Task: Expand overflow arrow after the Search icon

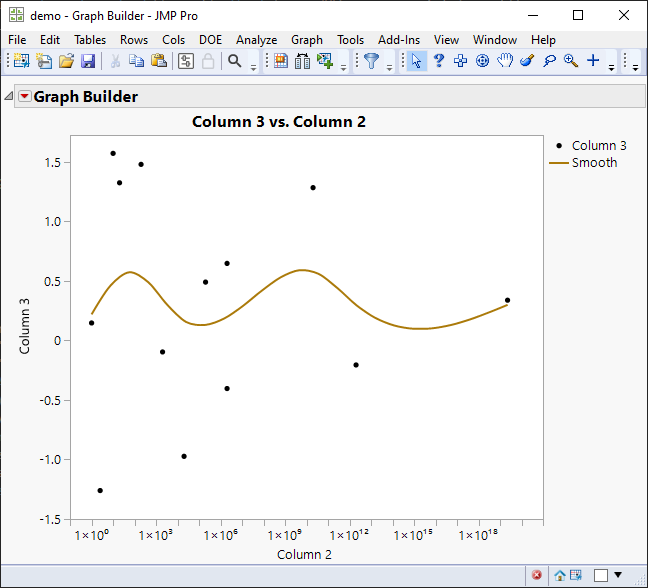Action: (253, 67)
